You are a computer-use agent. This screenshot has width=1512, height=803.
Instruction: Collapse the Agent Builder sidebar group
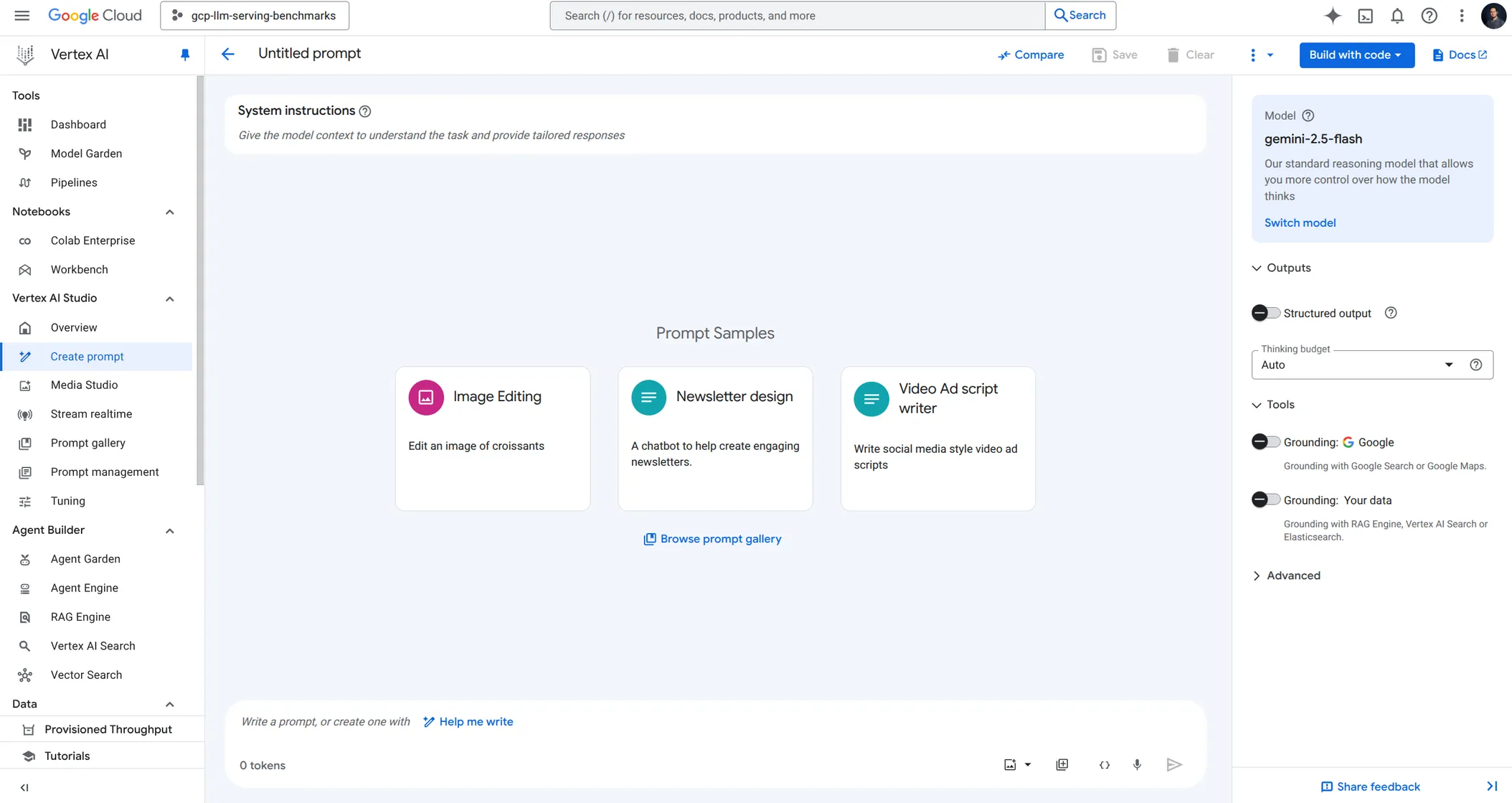click(x=170, y=530)
